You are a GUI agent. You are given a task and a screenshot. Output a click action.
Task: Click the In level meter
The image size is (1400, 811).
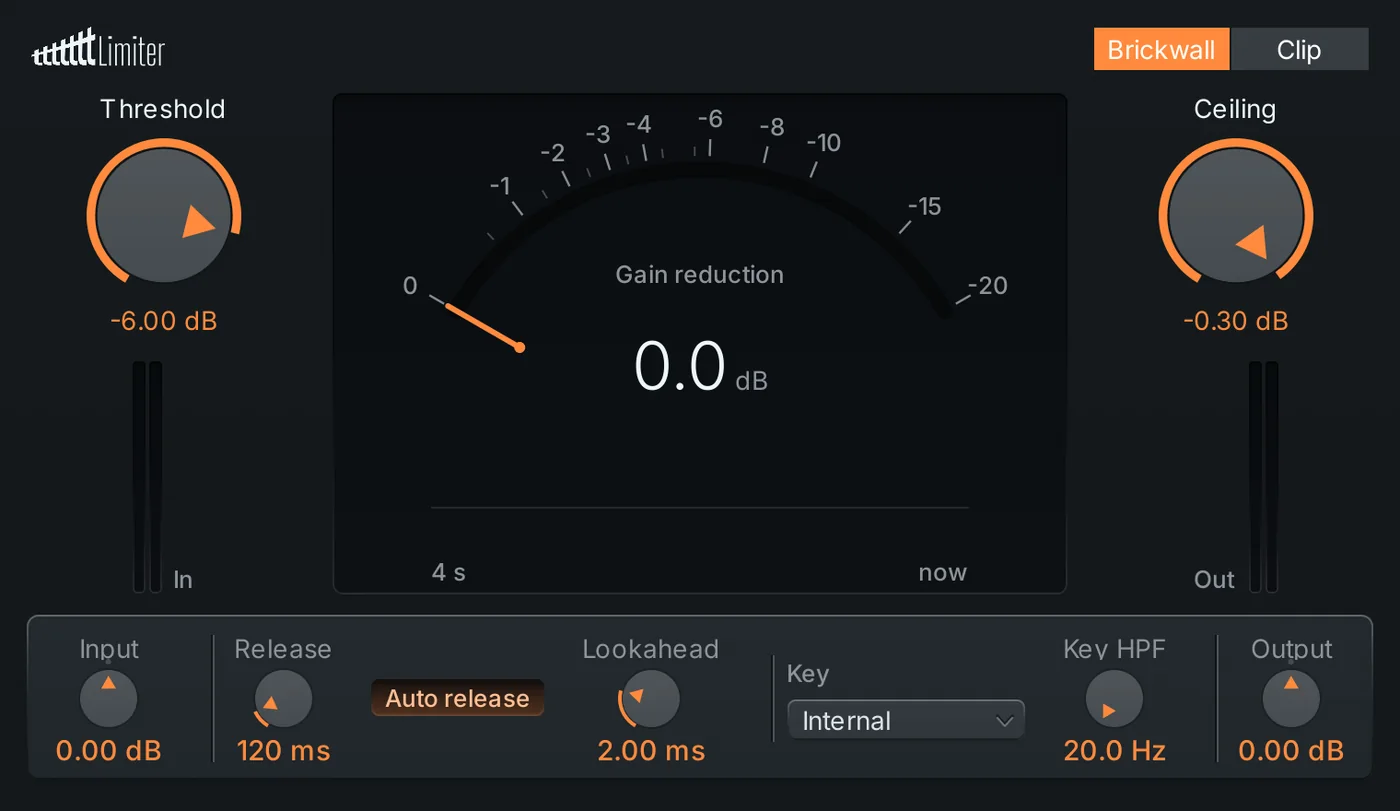(148, 477)
